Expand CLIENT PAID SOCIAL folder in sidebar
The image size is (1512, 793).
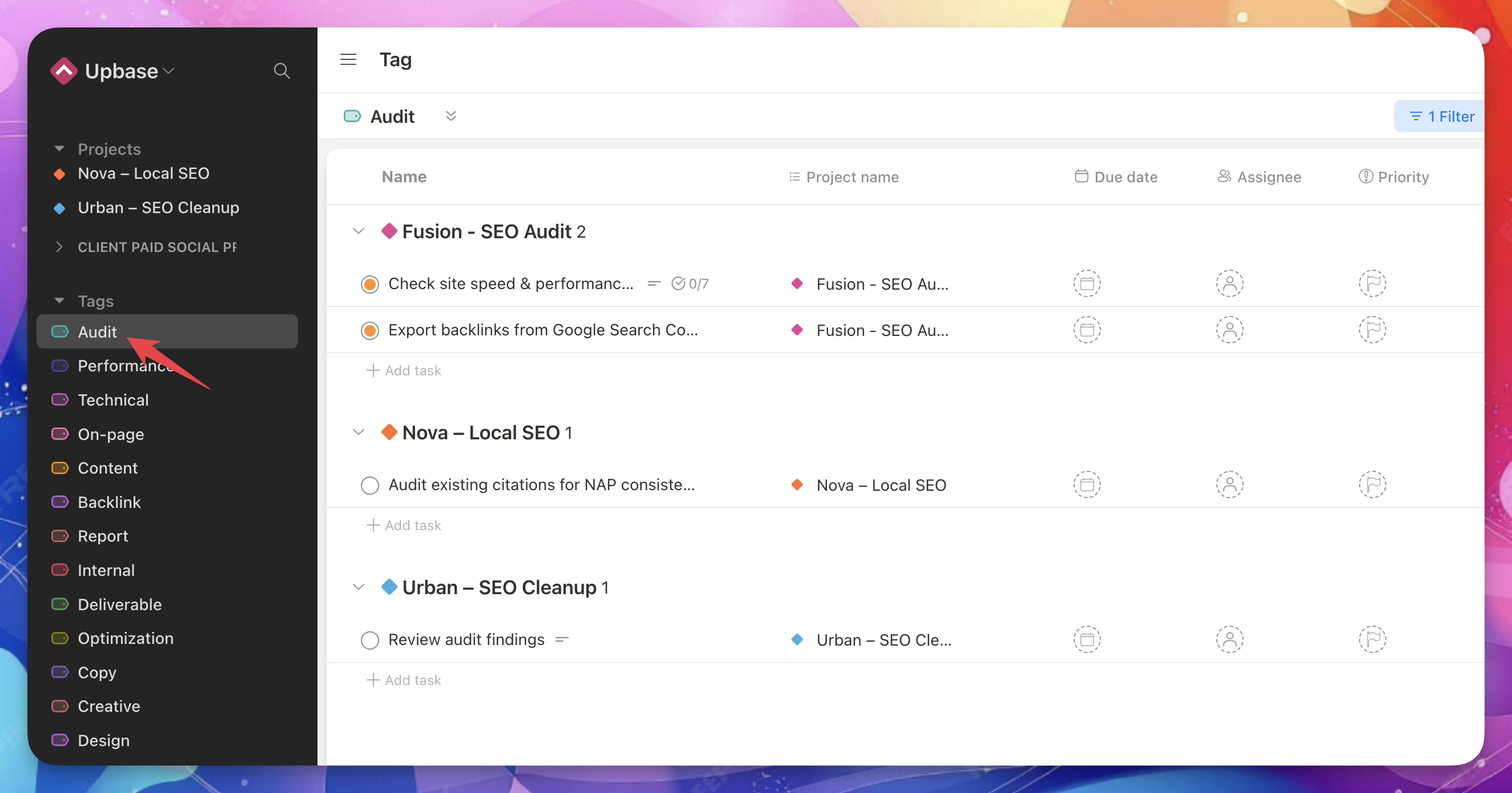[59, 247]
